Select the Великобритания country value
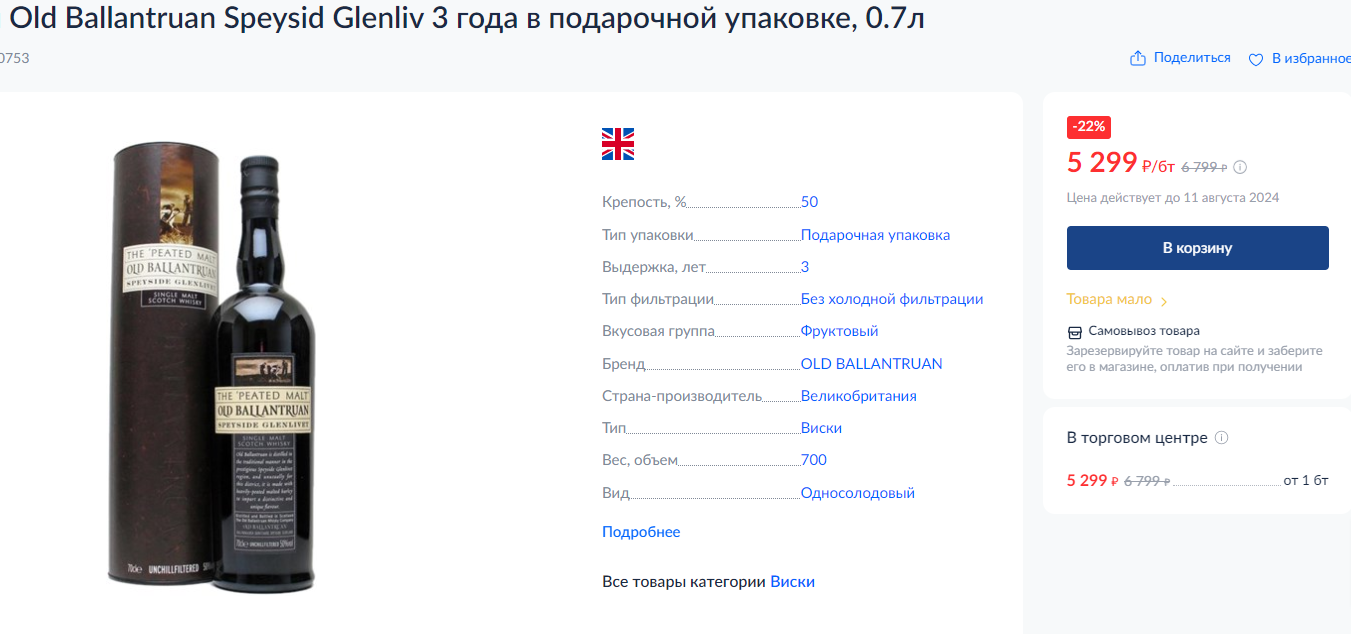Screen dimensions: 1351x634 [858, 396]
